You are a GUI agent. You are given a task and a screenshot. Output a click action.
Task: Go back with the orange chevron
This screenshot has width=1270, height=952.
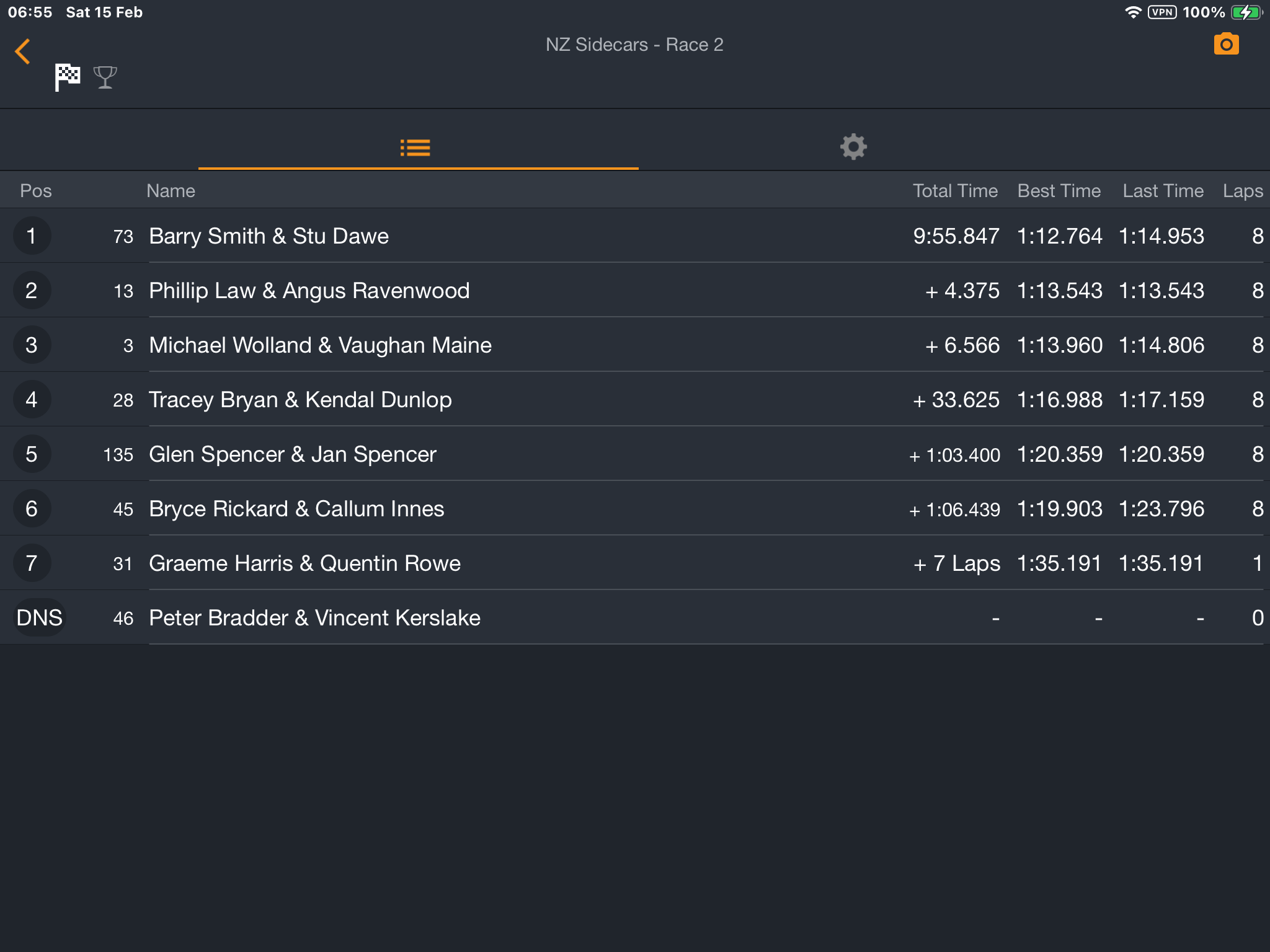23,51
